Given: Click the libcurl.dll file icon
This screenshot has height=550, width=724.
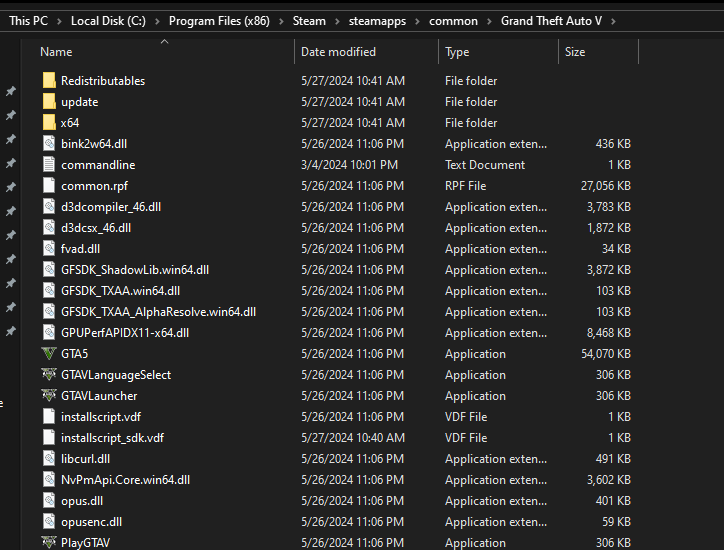Looking at the screenshot, I should tap(49, 459).
